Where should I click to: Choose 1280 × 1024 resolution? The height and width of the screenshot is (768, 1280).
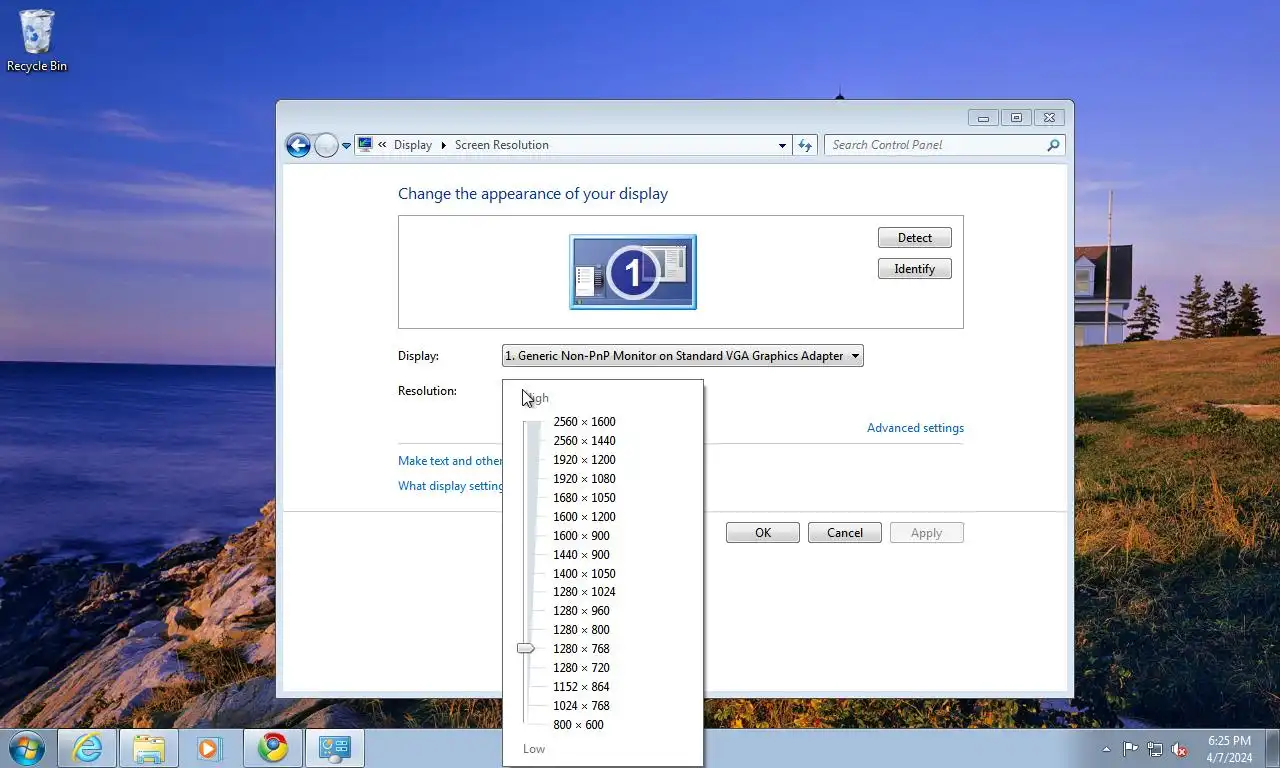point(584,592)
